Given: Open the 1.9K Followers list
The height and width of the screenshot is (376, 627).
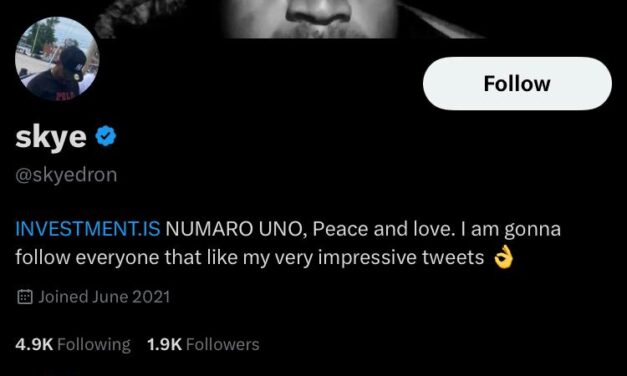Looking at the screenshot, I should pyautogui.click(x=203, y=344).
